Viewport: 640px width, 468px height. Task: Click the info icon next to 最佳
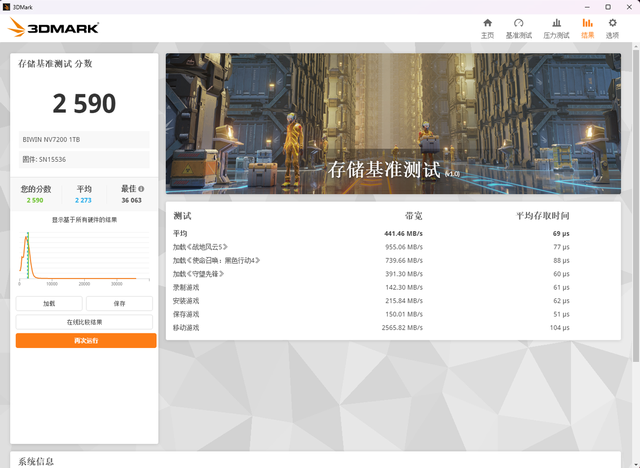(x=141, y=189)
